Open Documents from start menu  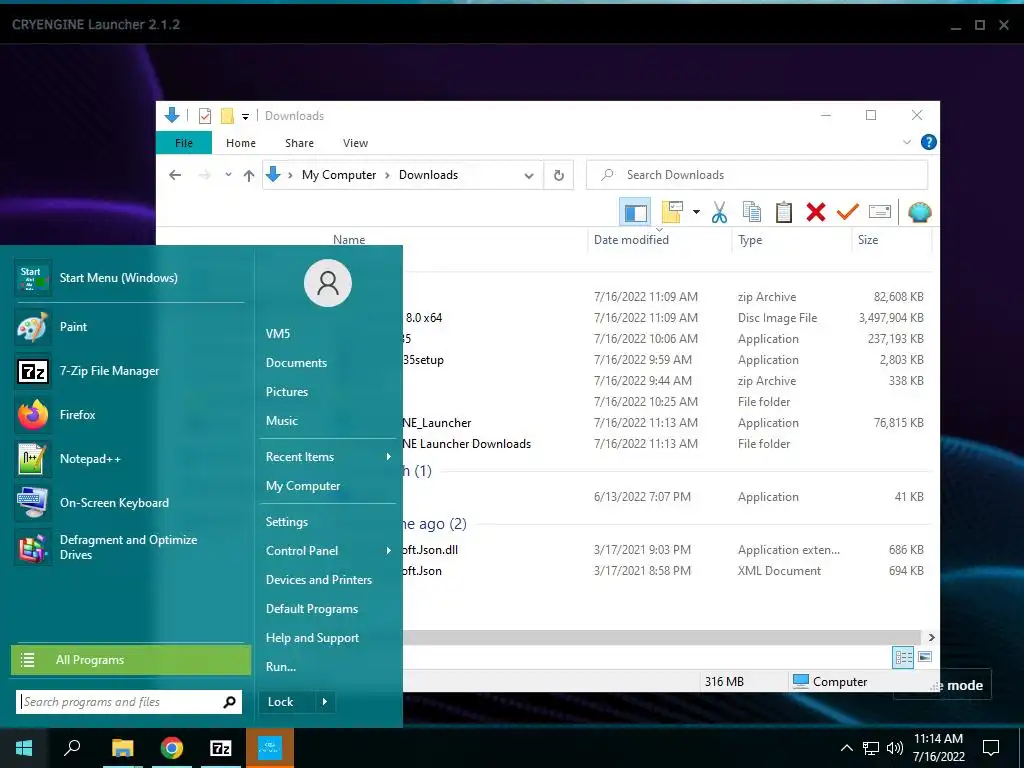pyautogui.click(x=296, y=362)
